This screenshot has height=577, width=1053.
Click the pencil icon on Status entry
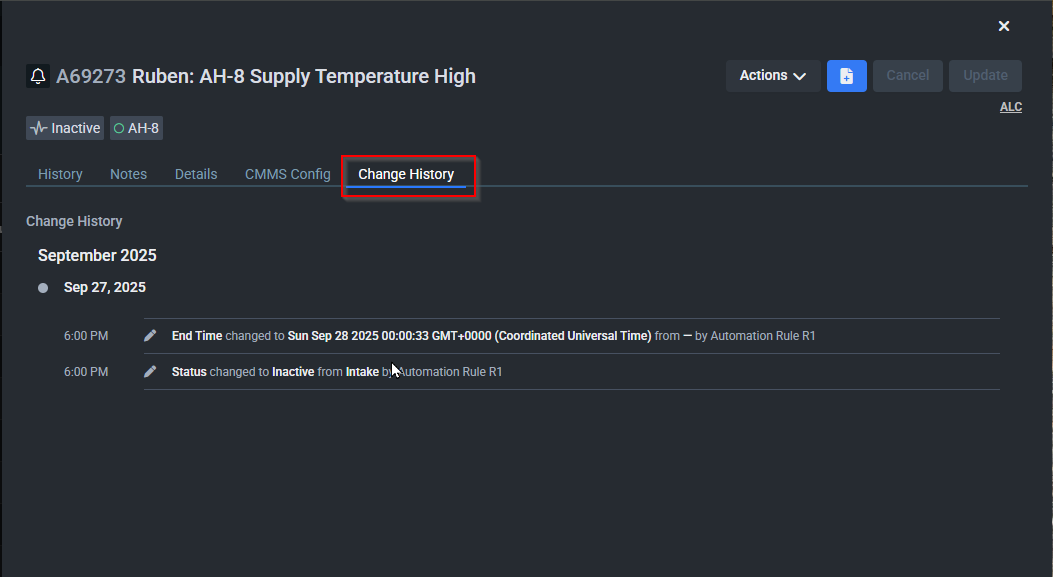150,372
